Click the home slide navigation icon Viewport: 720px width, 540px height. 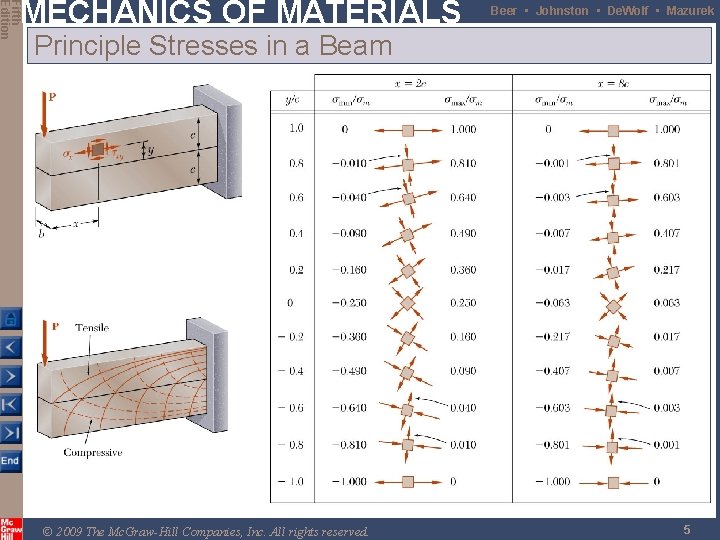pos(11,319)
